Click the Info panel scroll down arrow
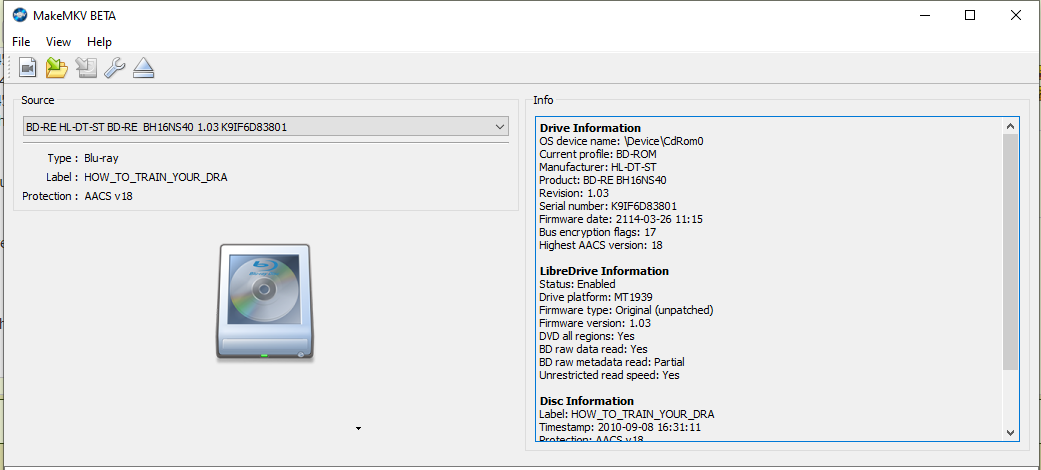The image size is (1041, 470). click(1010, 432)
